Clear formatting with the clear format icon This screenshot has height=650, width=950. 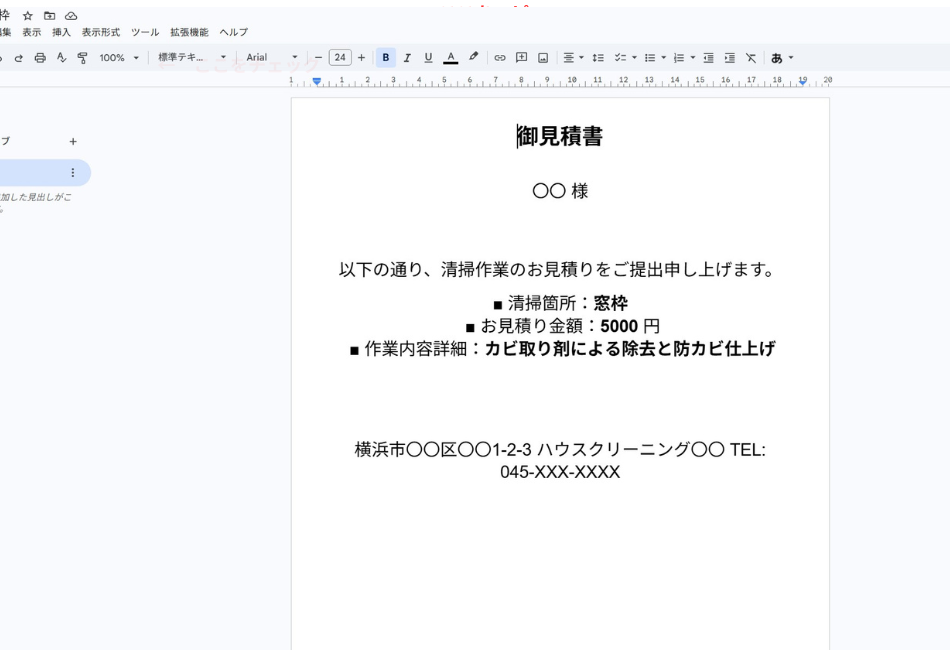[x=751, y=57]
